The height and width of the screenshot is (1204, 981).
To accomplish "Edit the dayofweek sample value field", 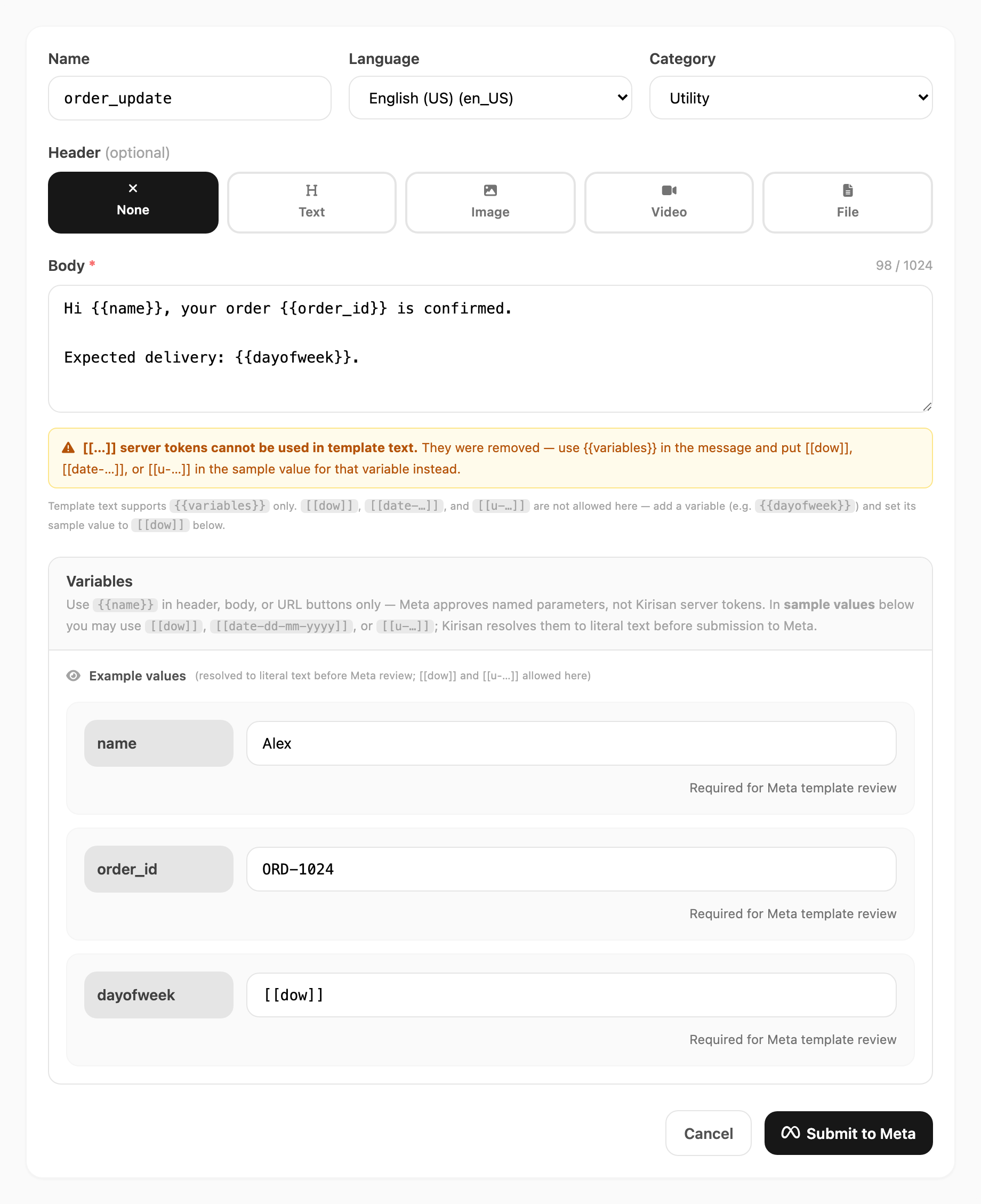I will 571,994.
